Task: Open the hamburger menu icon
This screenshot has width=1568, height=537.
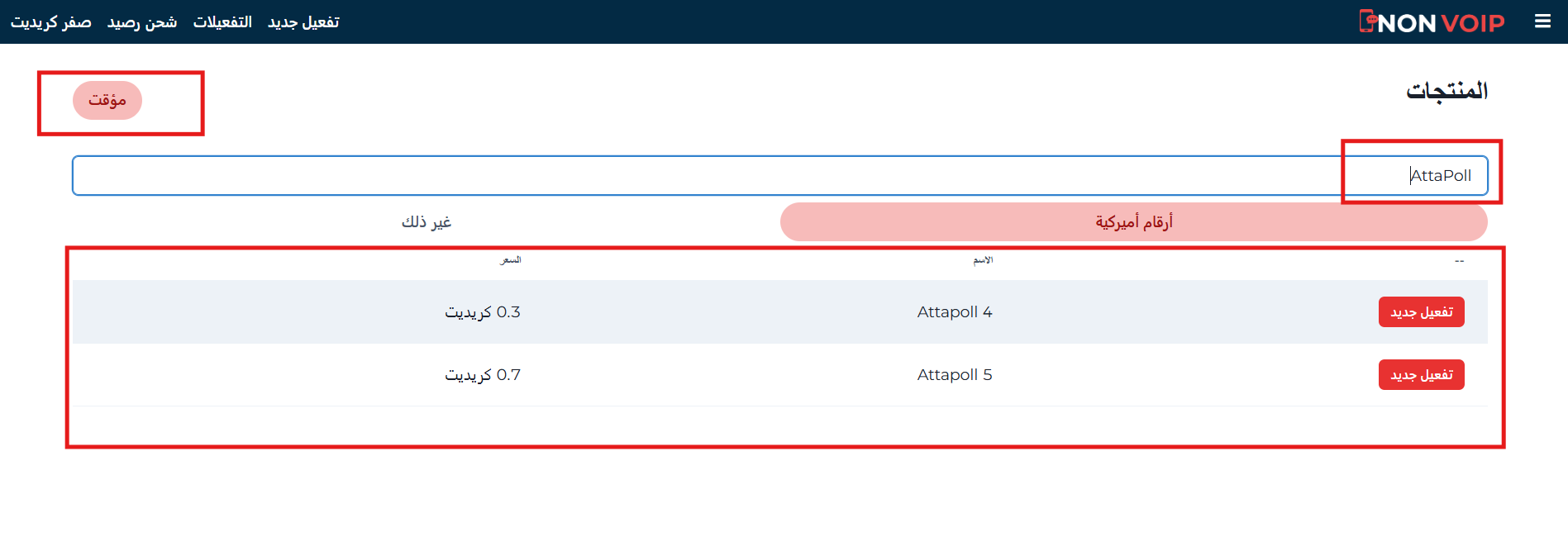Action: click(1542, 21)
